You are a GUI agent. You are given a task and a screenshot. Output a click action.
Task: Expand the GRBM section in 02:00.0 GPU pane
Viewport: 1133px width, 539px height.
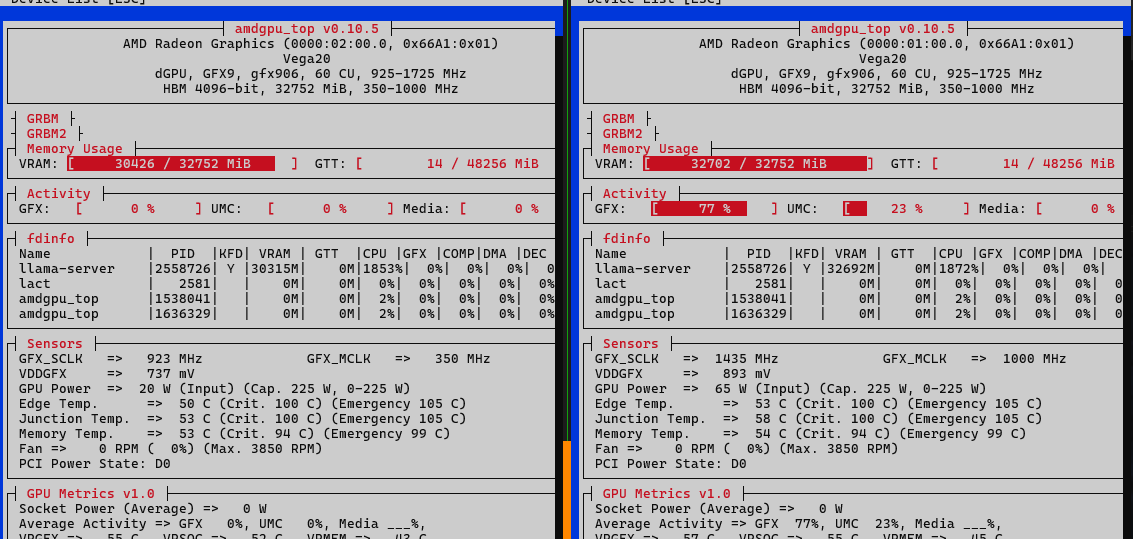(42, 118)
